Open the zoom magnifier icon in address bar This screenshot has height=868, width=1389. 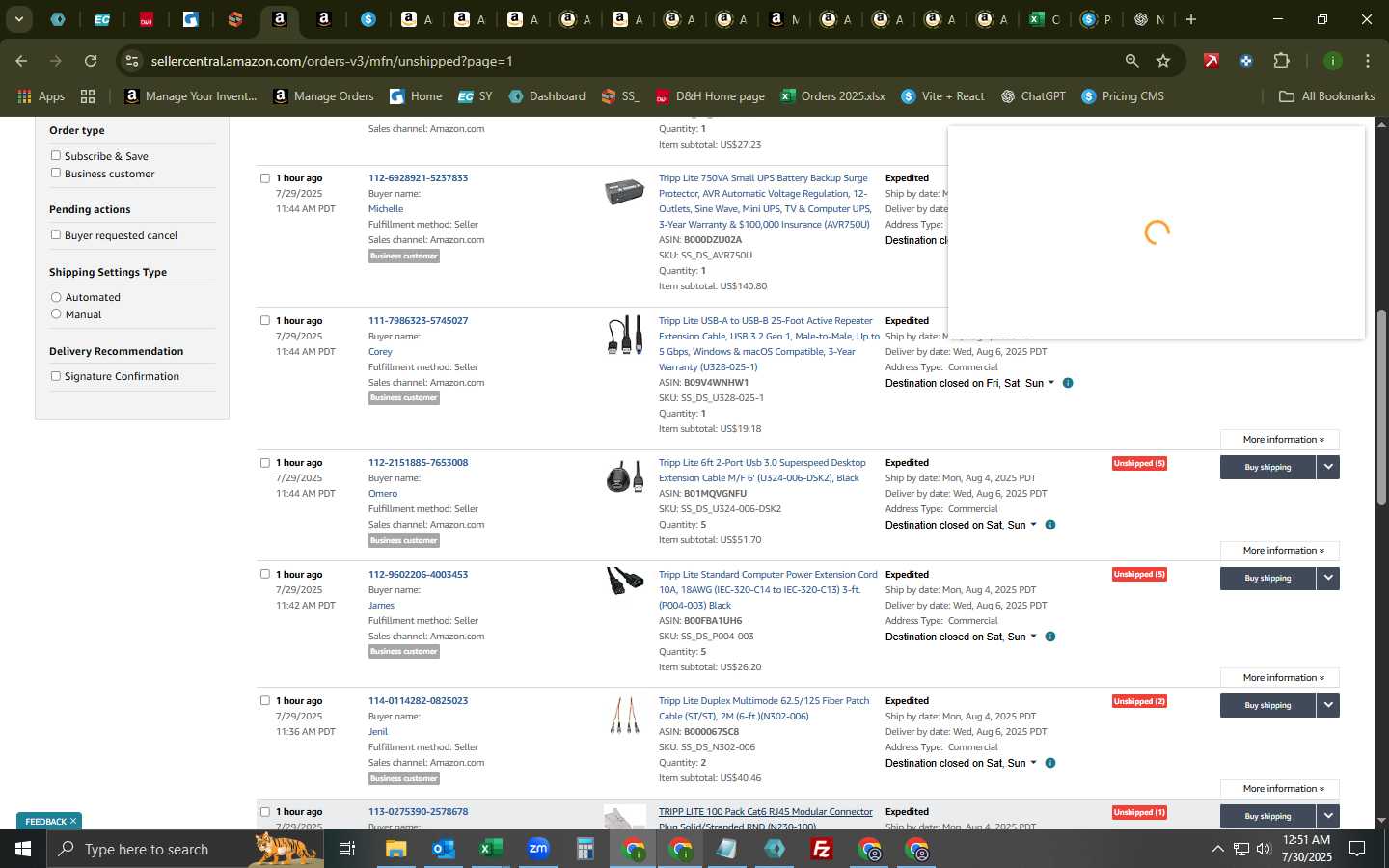pos(1131,61)
